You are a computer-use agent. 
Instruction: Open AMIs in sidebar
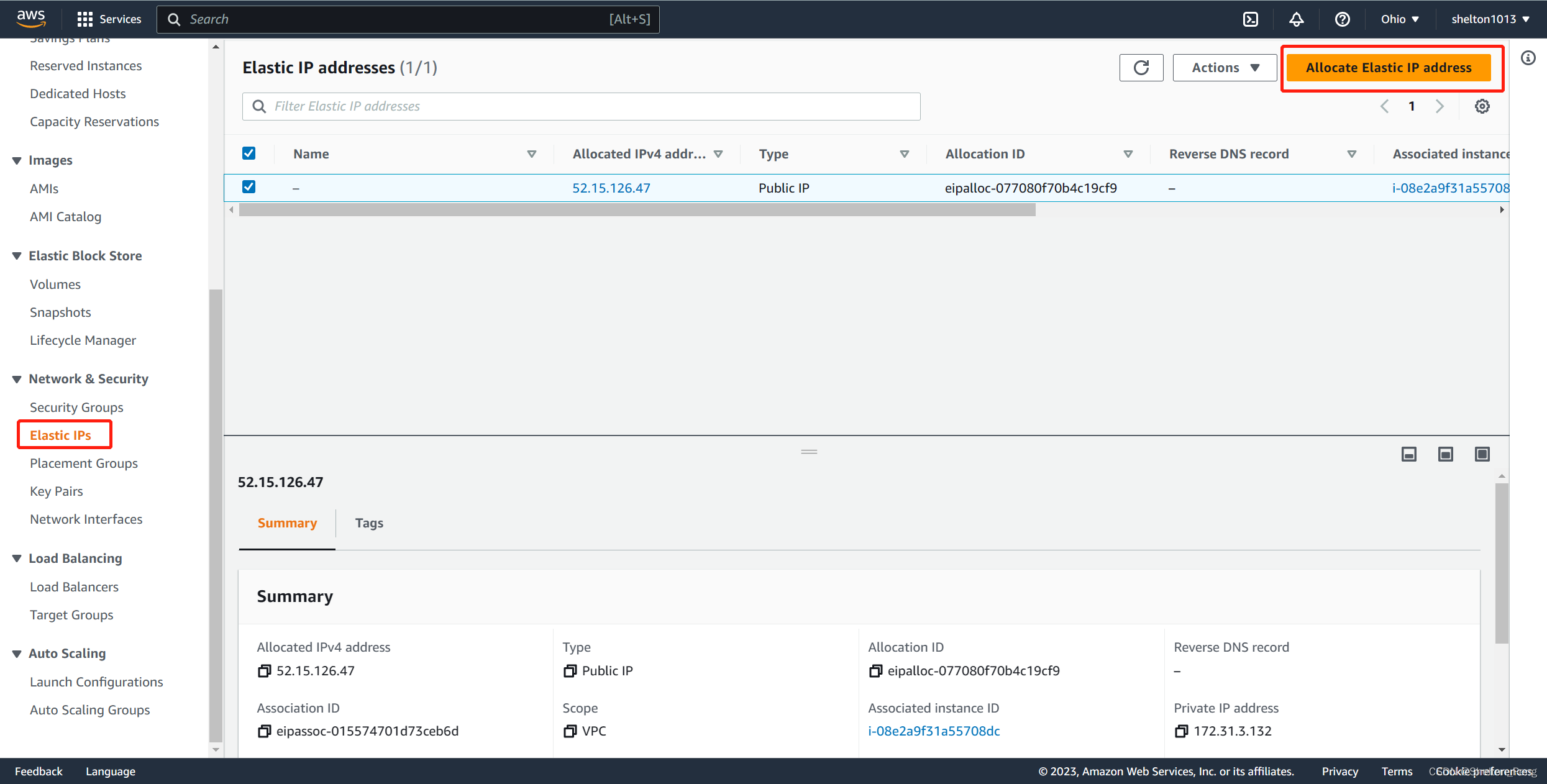point(44,188)
